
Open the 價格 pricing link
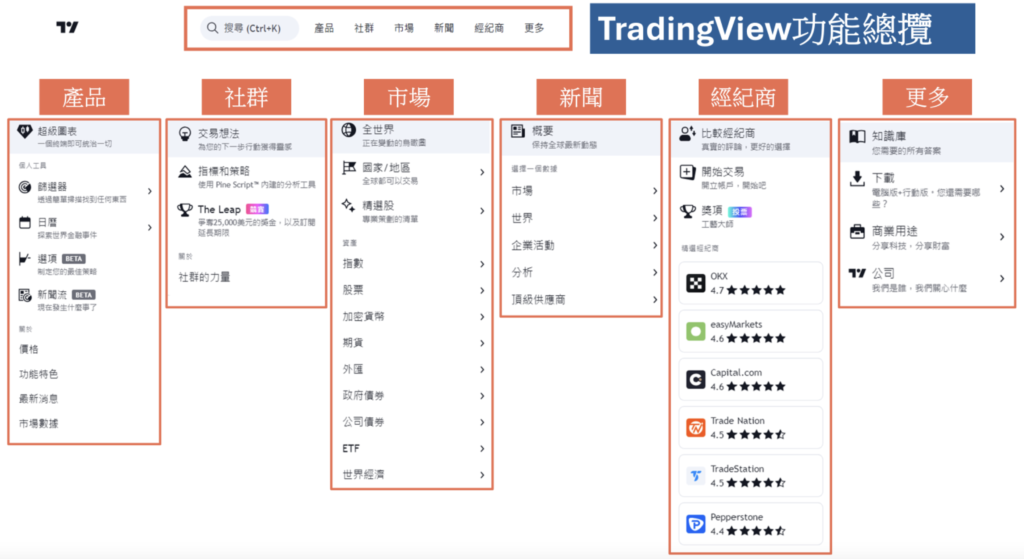pos(29,349)
